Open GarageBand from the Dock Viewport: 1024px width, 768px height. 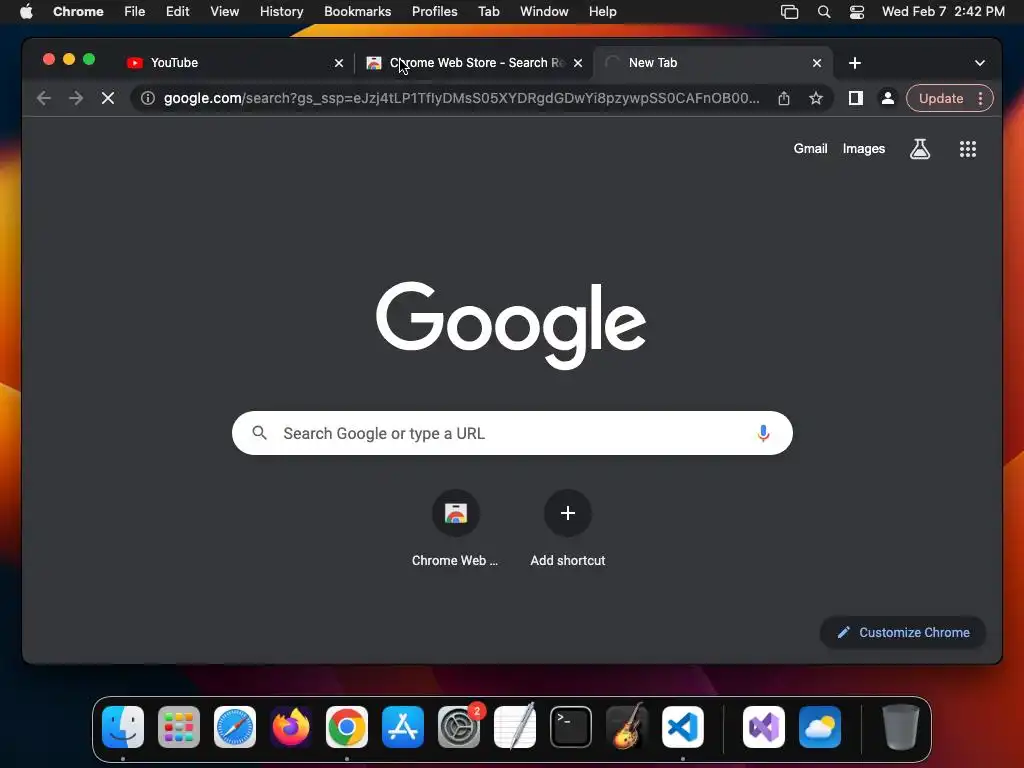click(627, 727)
